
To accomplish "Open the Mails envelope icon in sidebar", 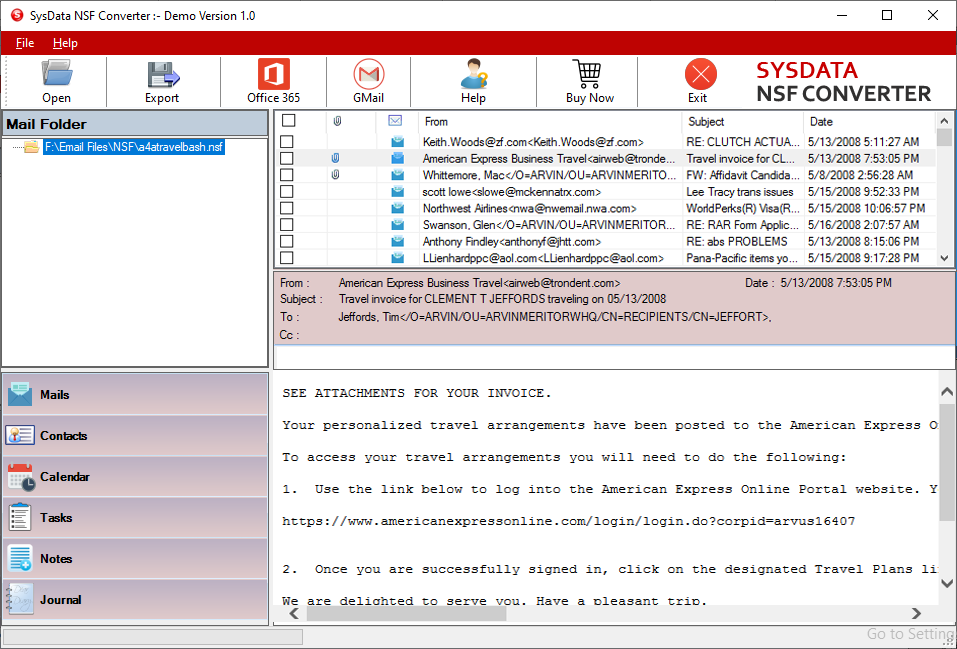I will [20, 394].
